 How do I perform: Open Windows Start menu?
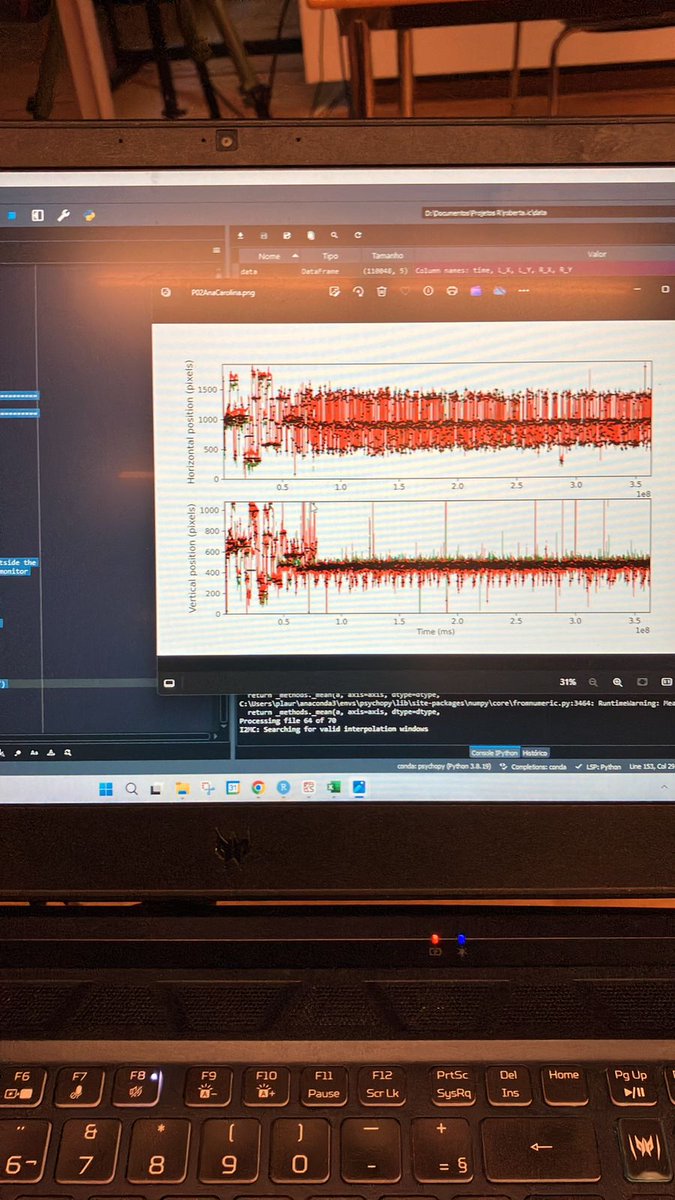(105, 789)
